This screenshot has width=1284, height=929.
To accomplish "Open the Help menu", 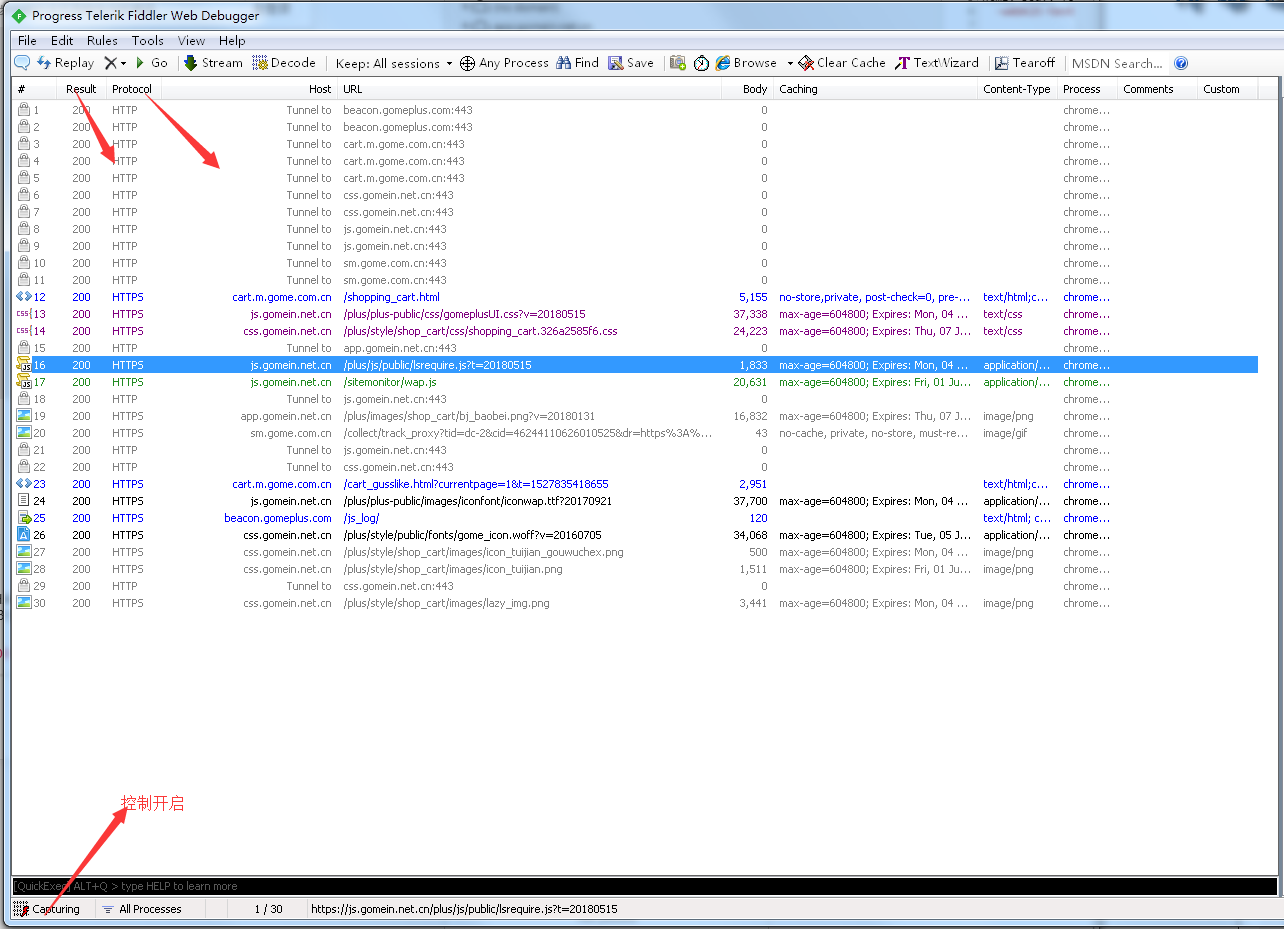I will click(232, 41).
